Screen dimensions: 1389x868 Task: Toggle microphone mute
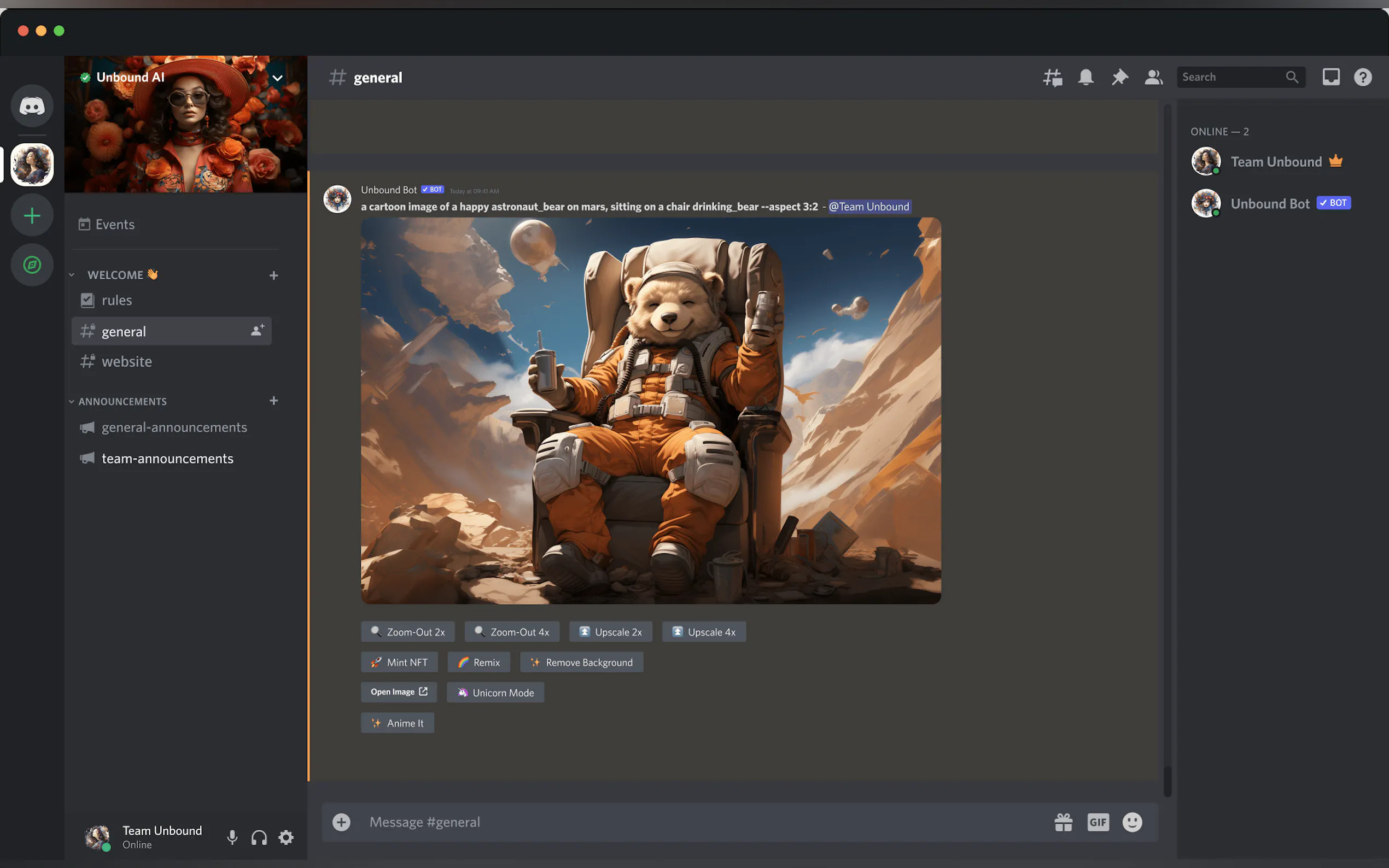point(232,837)
